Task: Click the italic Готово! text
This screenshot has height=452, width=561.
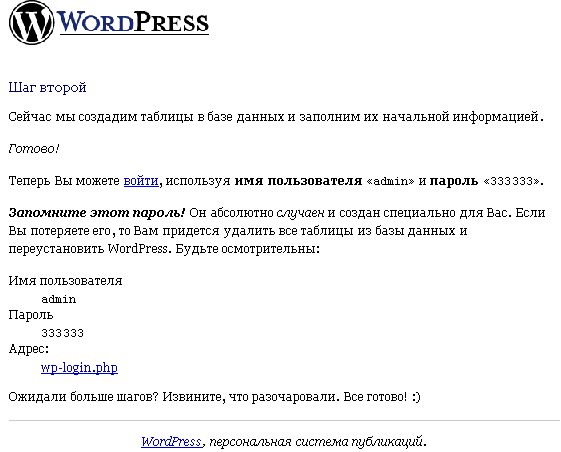Action: pos(34,149)
